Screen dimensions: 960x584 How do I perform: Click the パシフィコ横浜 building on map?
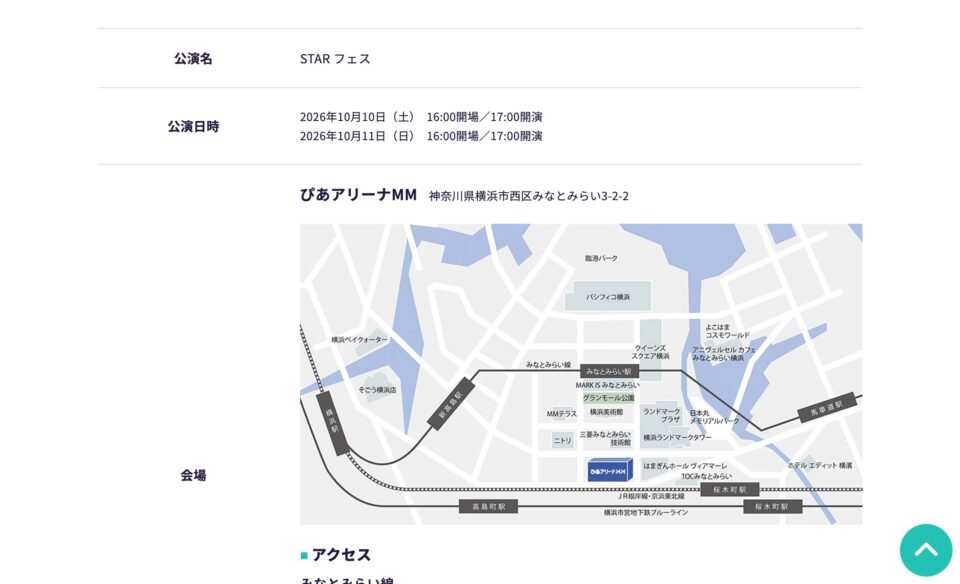coord(607,296)
